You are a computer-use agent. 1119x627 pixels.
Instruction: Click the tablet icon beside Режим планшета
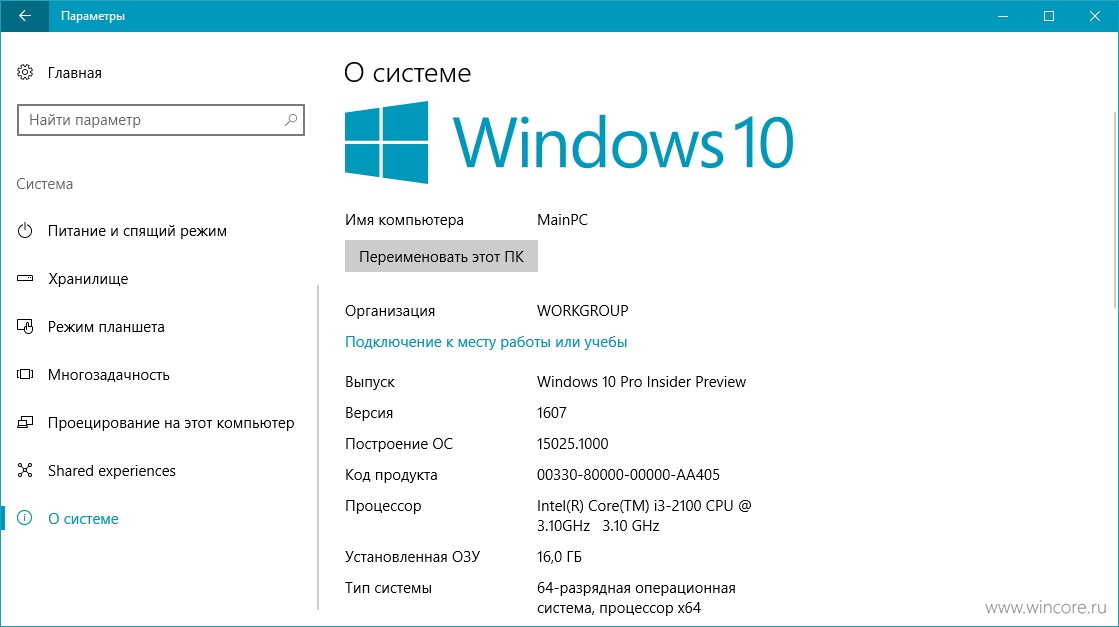(x=25, y=327)
